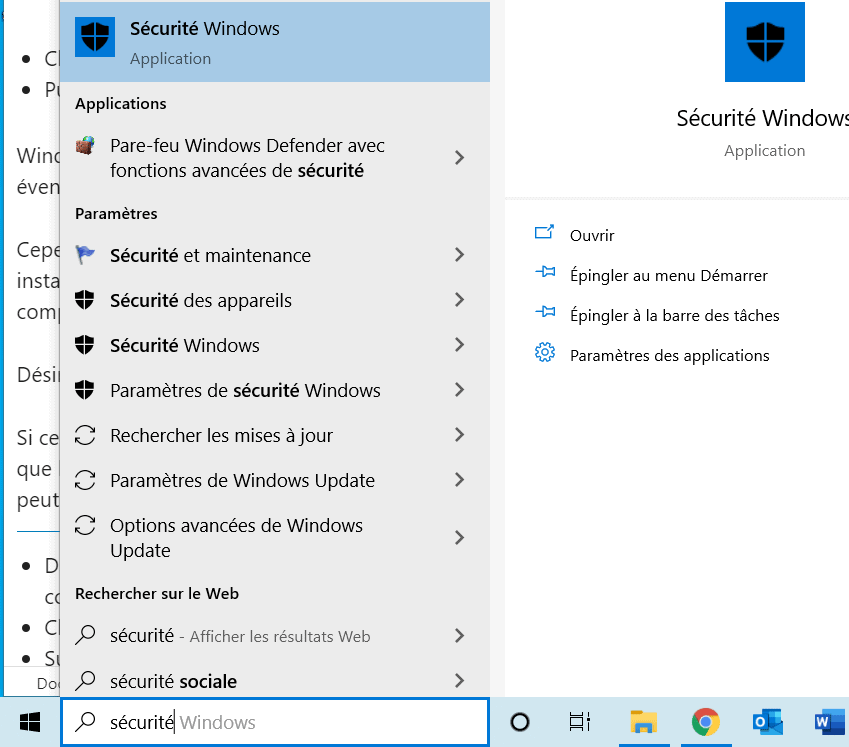Click the pin icon beside Épingler au menu Démarrer

[545, 271]
